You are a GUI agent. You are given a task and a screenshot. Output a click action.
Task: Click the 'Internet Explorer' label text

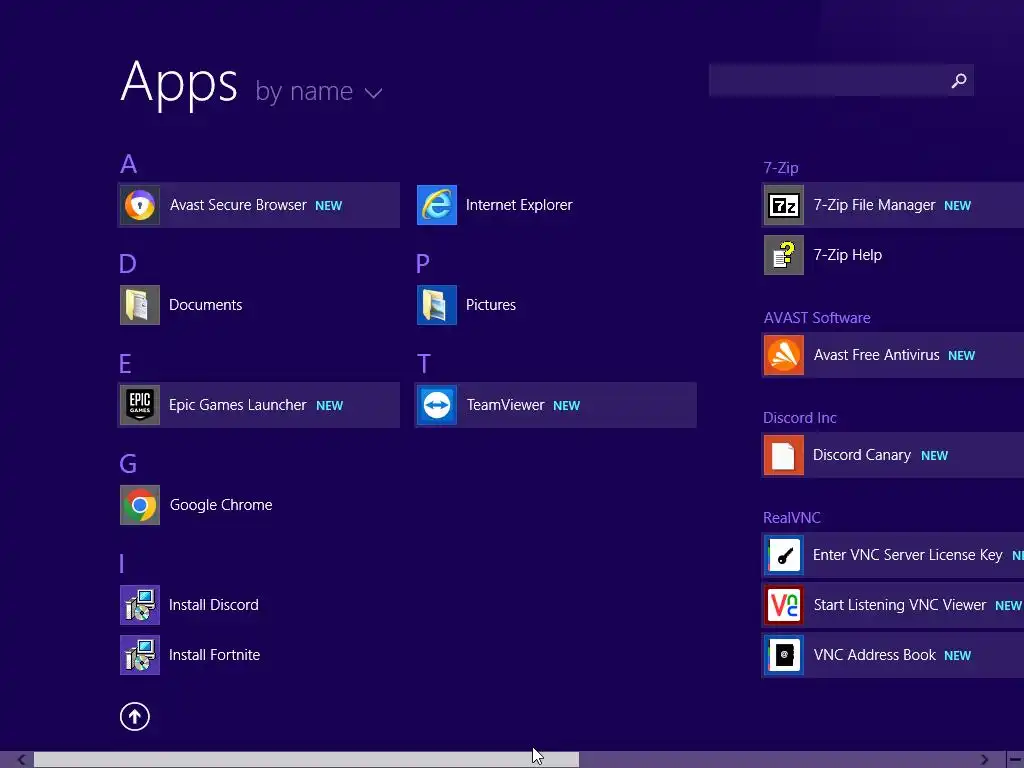[x=519, y=205]
